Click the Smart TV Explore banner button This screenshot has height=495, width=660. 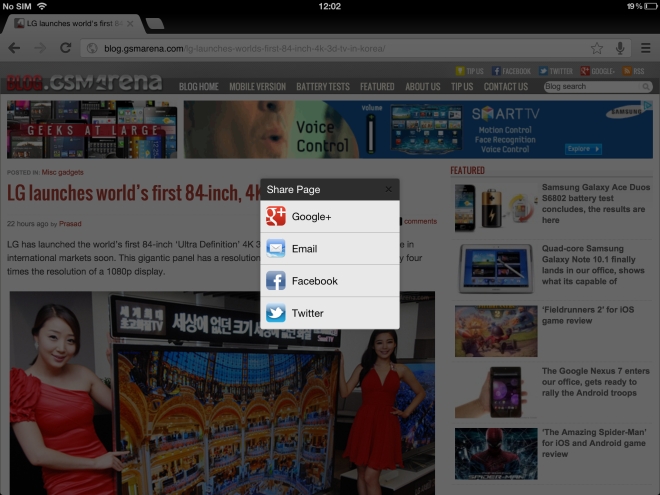click(582, 149)
